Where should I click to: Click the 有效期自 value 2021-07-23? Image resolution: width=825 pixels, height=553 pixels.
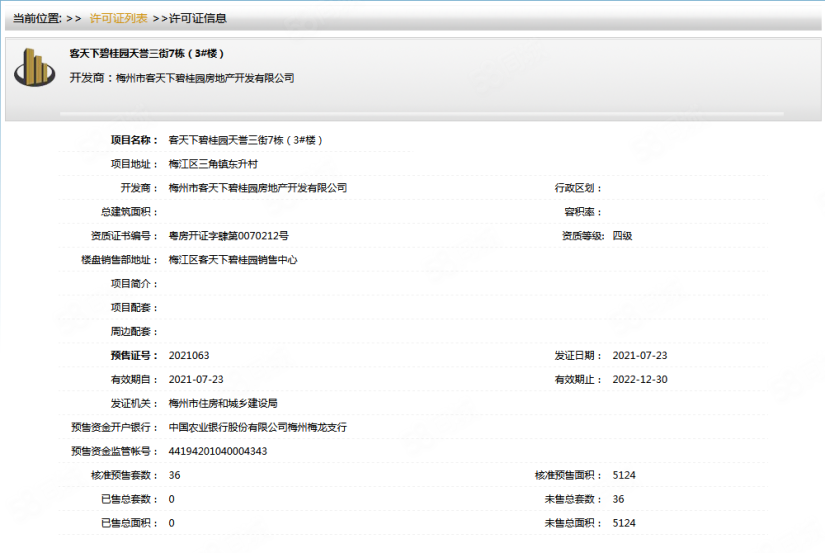(196, 379)
